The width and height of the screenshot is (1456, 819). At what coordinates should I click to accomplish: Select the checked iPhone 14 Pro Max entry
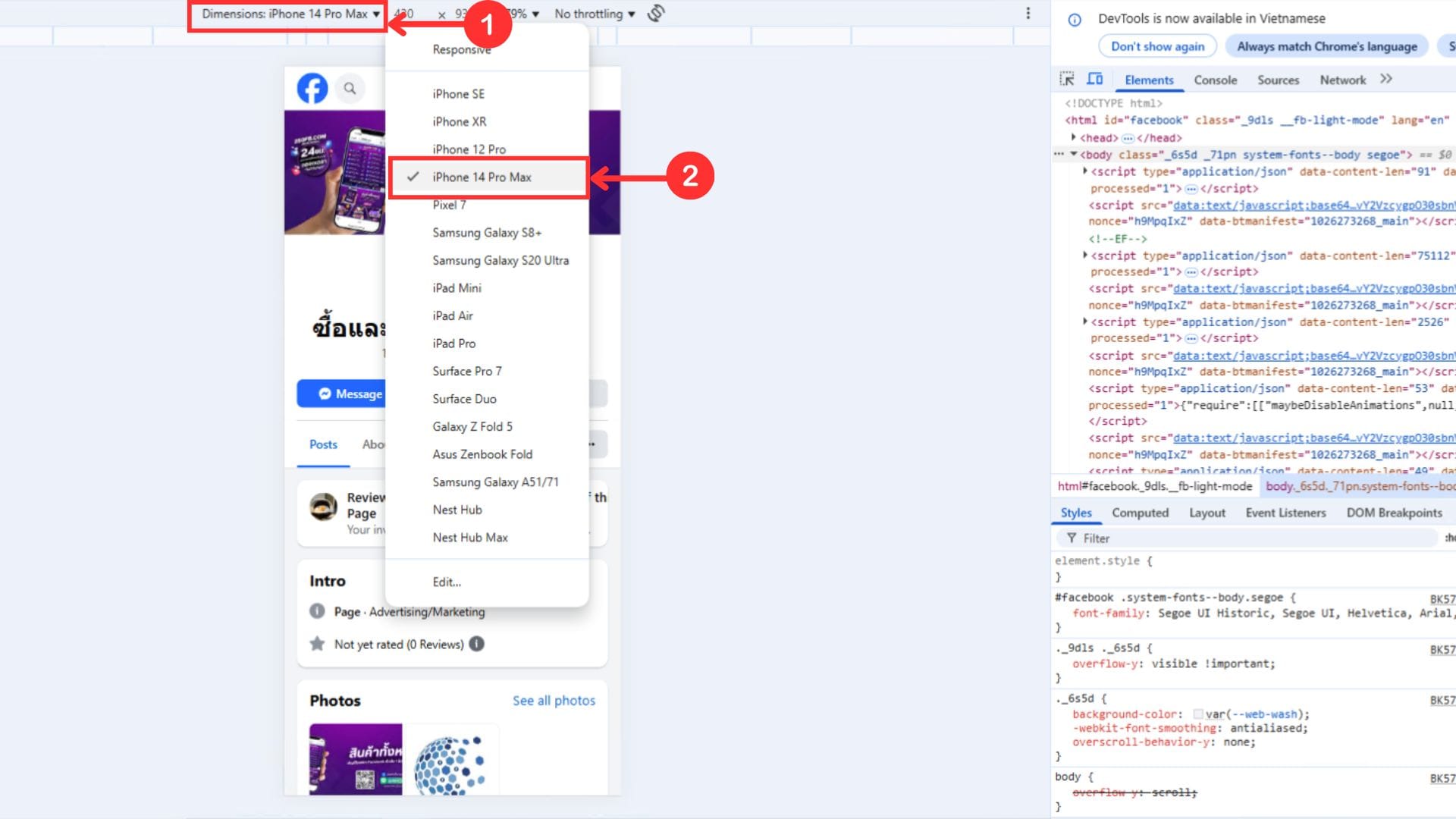[x=487, y=177]
